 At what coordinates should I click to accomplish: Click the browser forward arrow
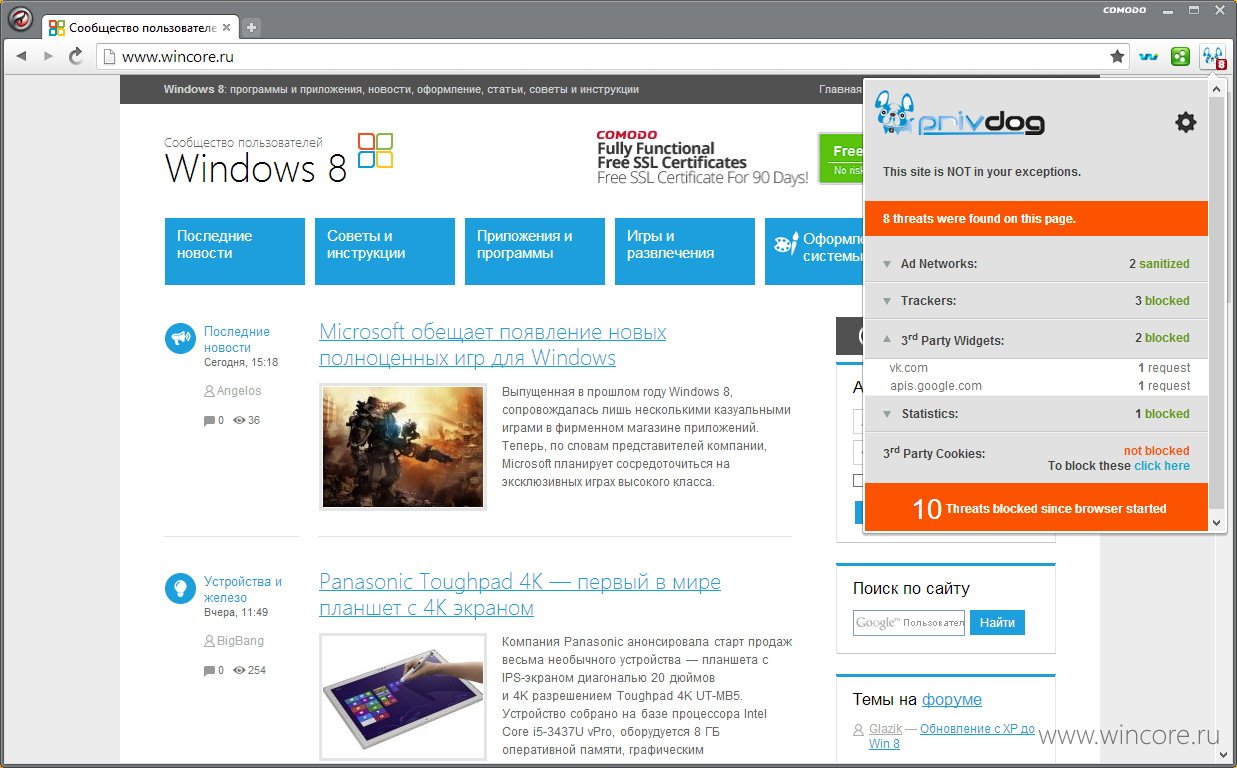[x=48, y=57]
